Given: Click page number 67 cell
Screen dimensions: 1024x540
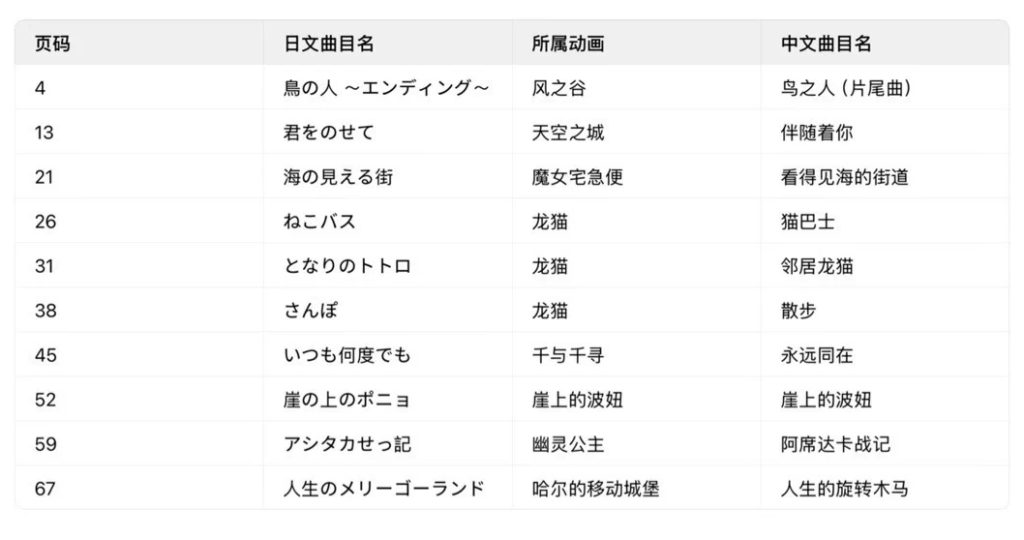Looking at the screenshot, I should point(46,489).
